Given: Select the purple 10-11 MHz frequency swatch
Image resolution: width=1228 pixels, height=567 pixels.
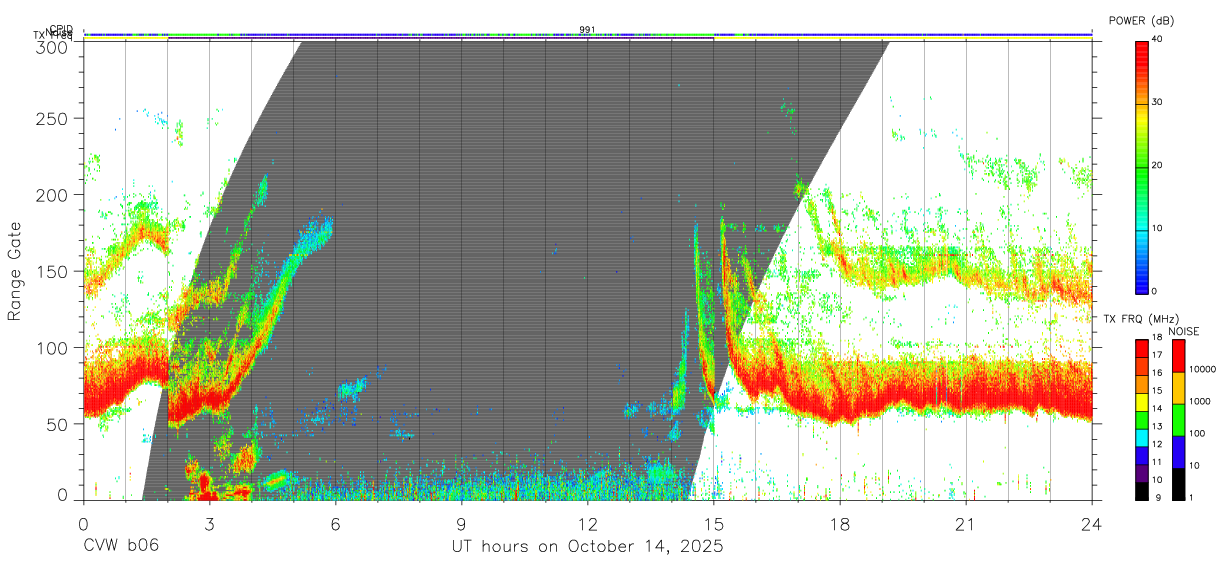Looking at the screenshot, I should point(1142,473).
